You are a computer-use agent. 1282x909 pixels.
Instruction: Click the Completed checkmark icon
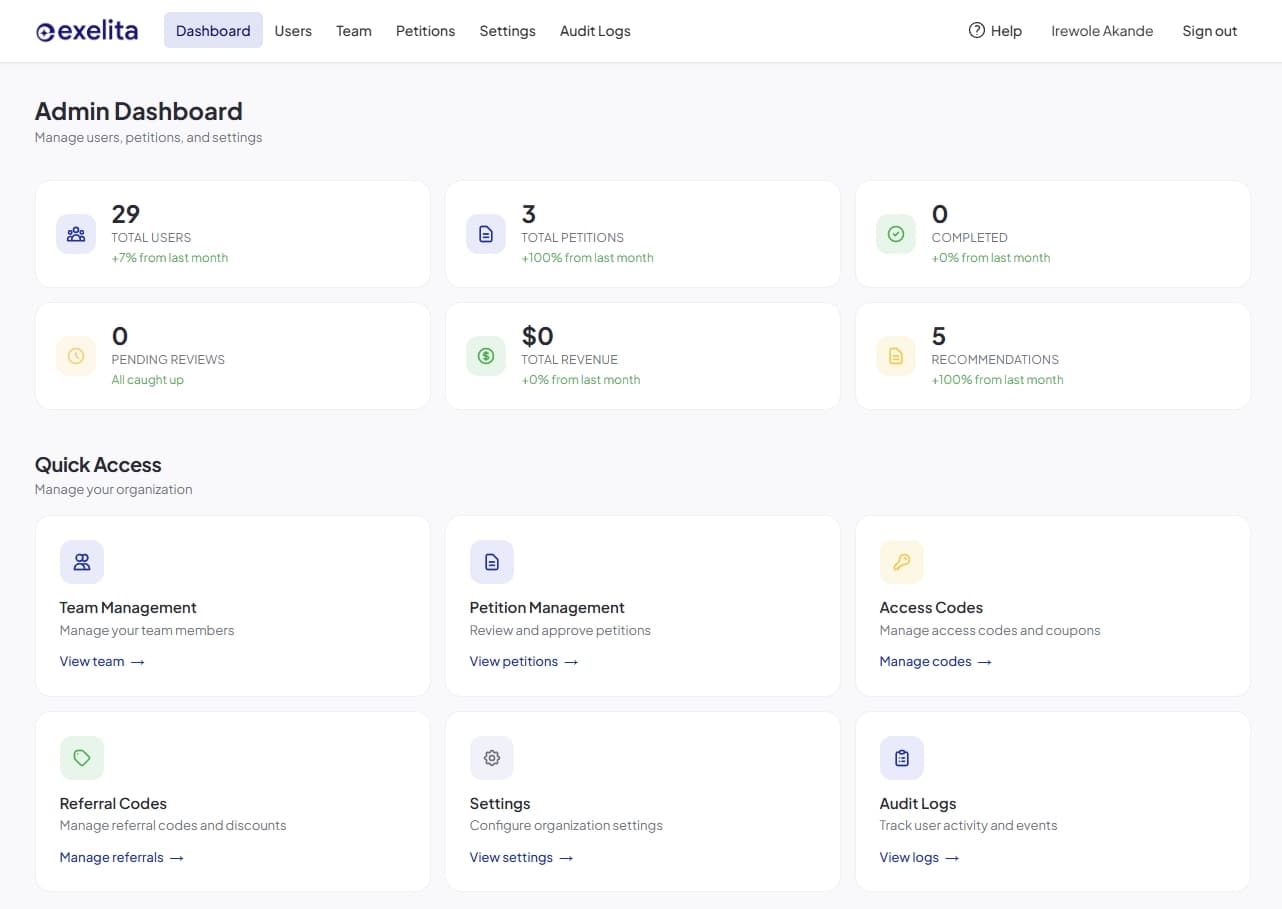tap(896, 233)
